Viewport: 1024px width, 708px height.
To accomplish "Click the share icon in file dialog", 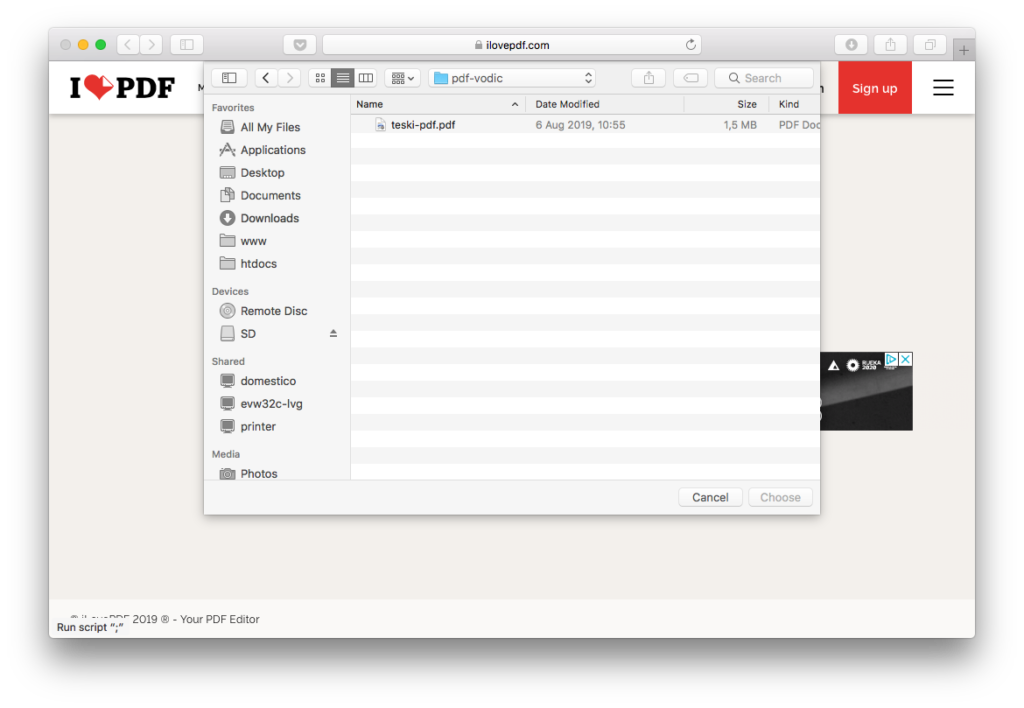I will tap(649, 78).
